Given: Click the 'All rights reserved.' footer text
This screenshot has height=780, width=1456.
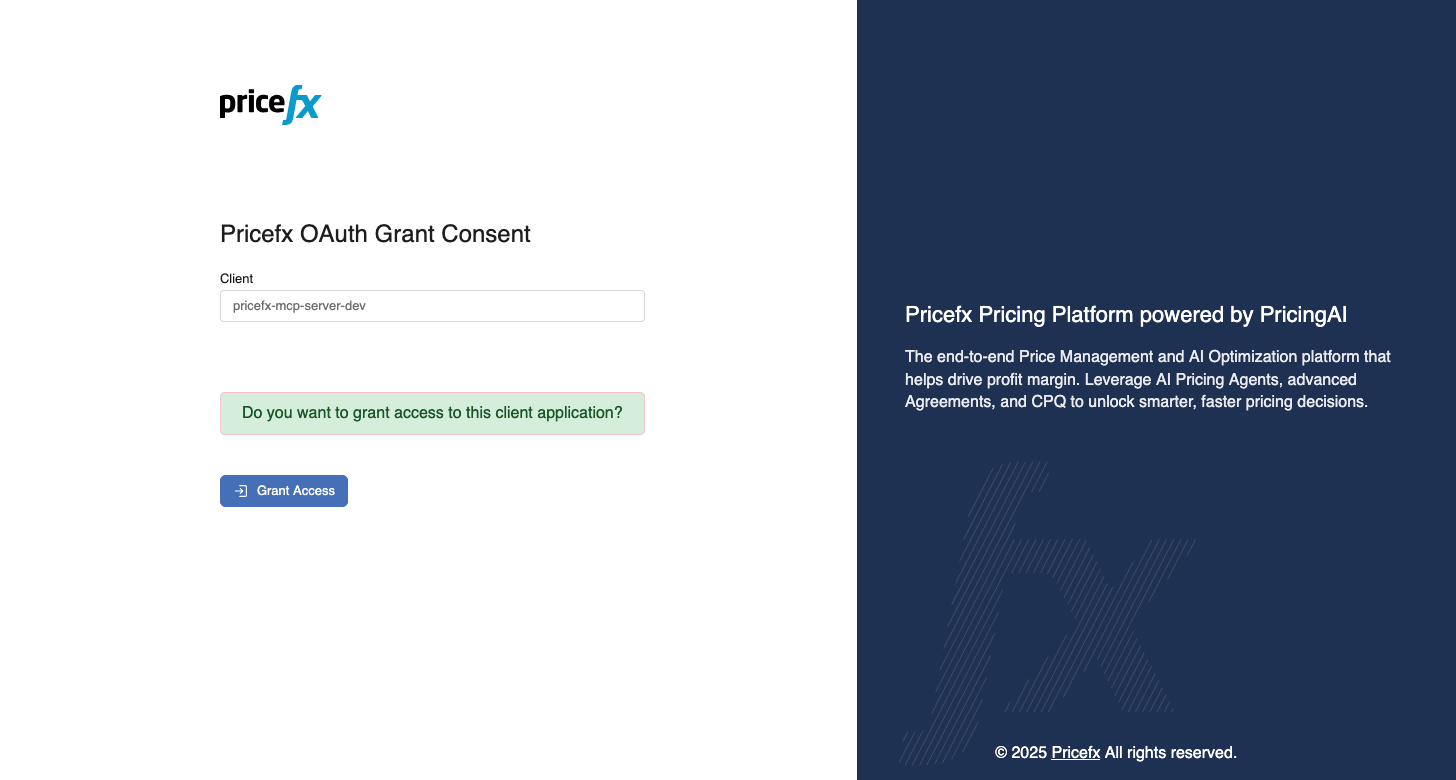Looking at the screenshot, I should (x=1171, y=752).
